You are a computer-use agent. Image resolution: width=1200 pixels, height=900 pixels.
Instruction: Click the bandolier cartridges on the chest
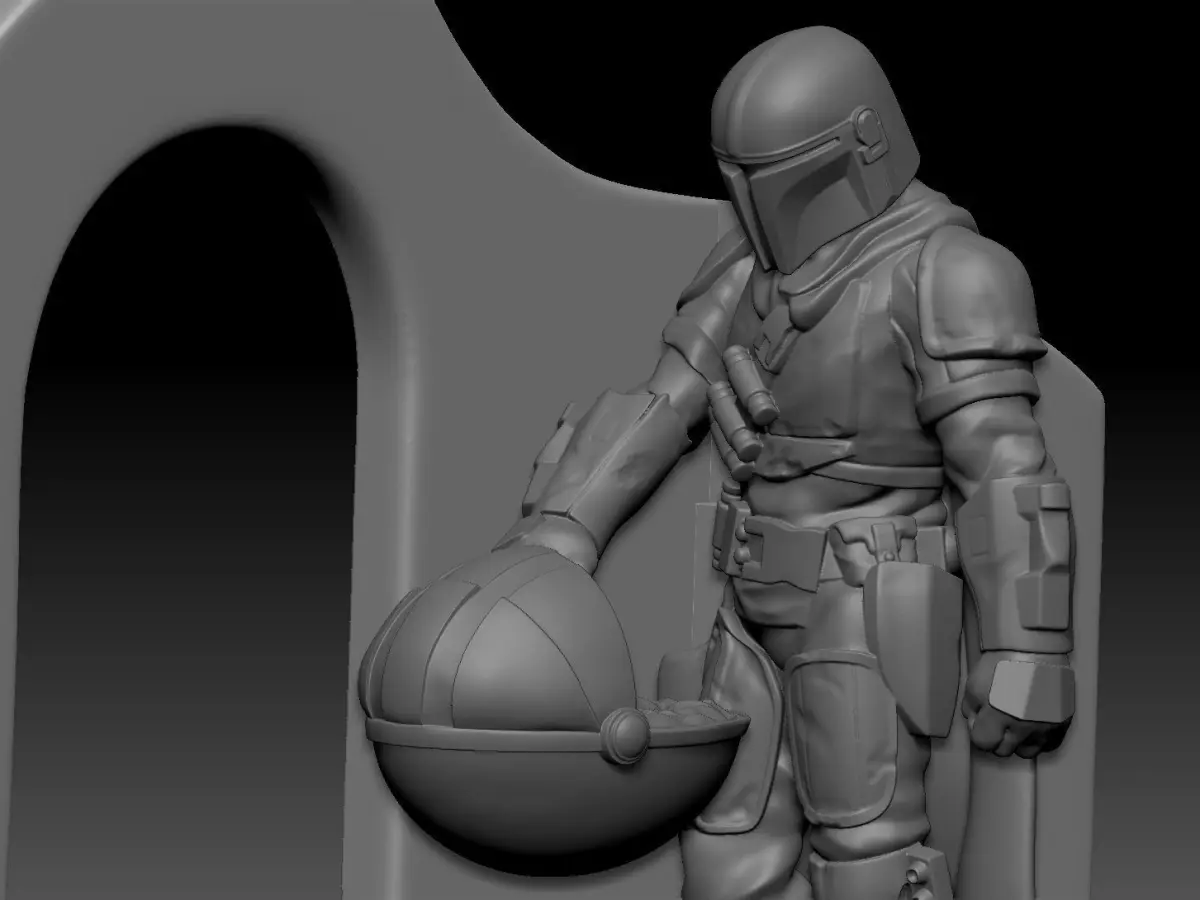tap(742, 410)
